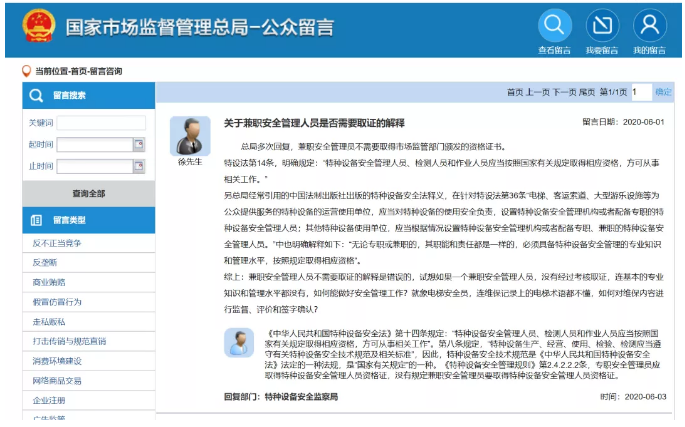This screenshot has width=685, height=427.
Task: Open the 我的留言 user icon
Action: click(x=650, y=25)
